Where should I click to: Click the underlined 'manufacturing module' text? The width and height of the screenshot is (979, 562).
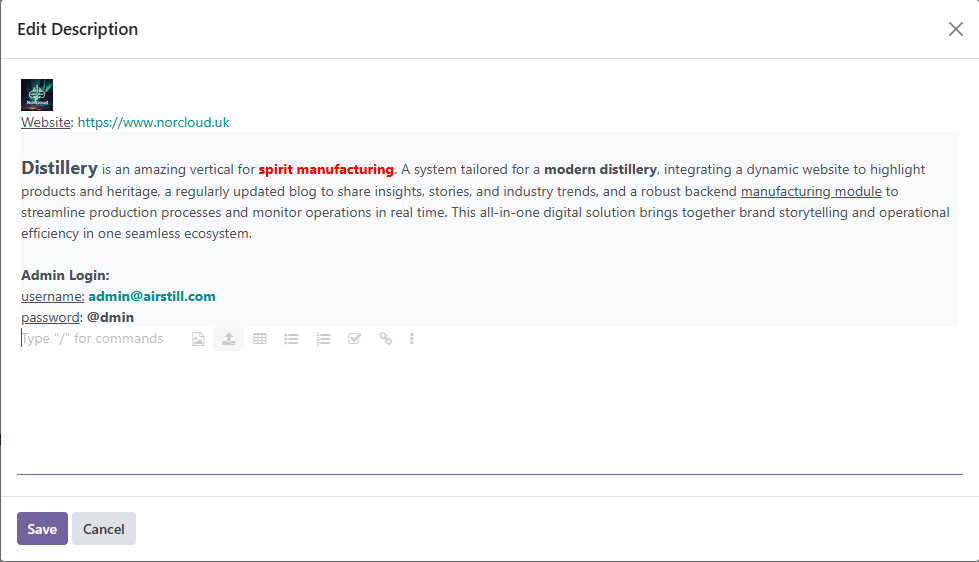(x=811, y=191)
